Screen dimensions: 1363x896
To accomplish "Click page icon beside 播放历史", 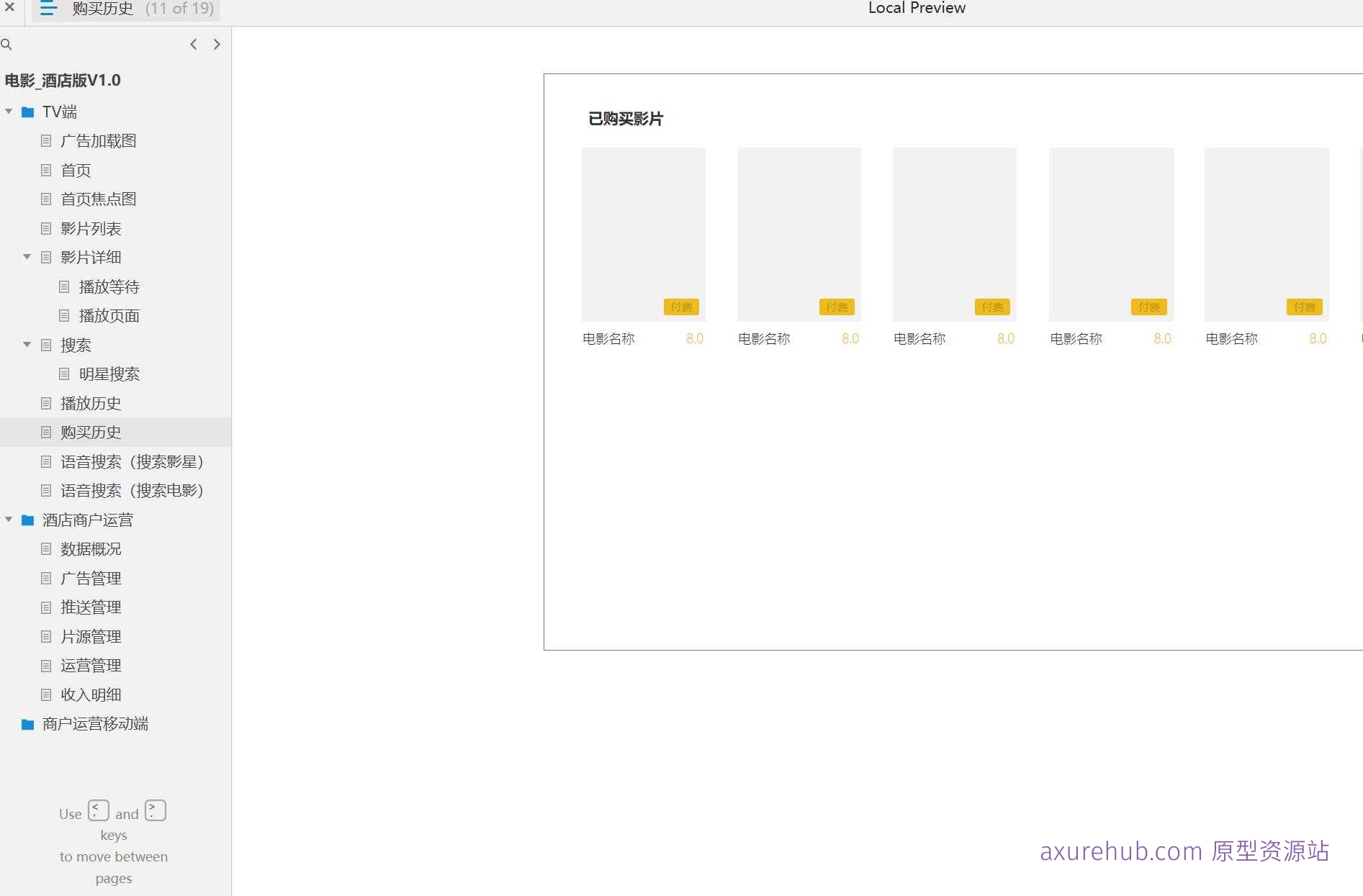I will click(x=46, y=404).
